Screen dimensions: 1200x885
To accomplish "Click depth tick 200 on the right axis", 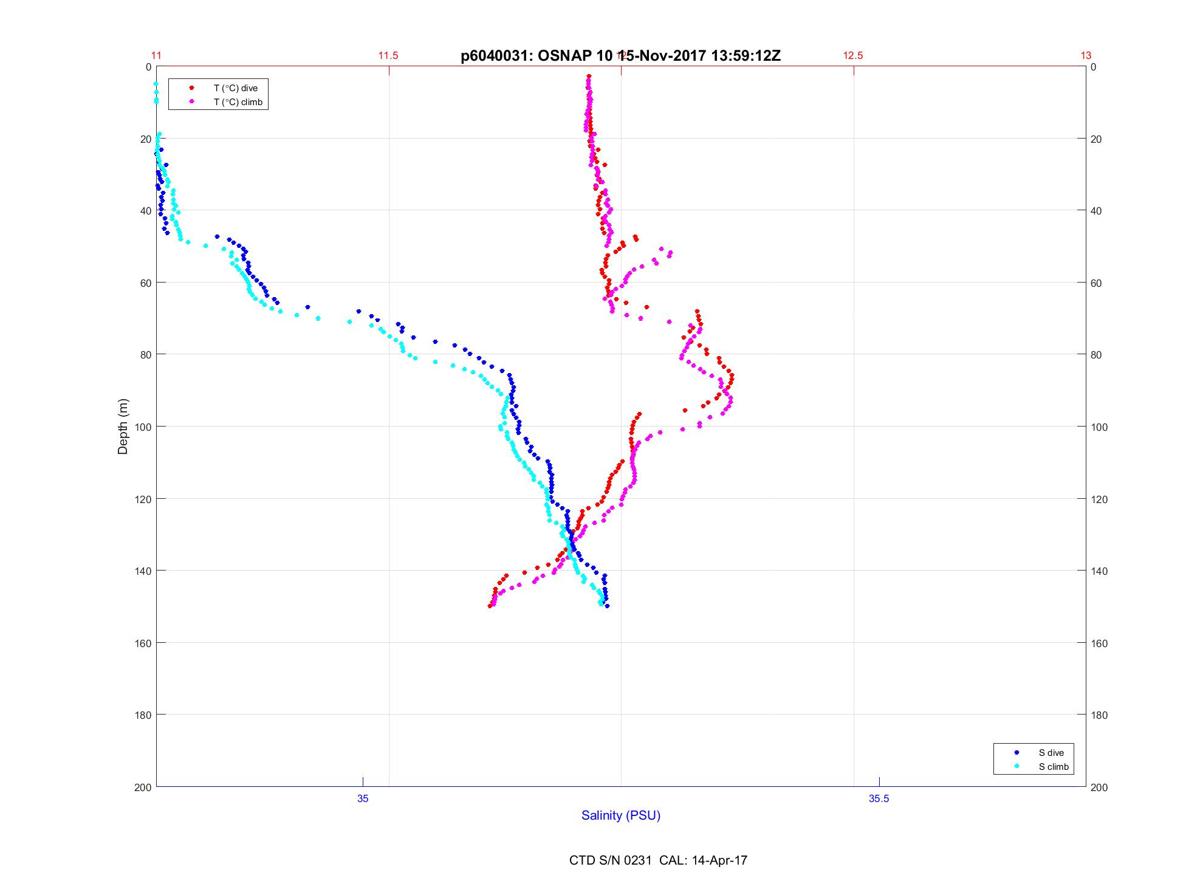I will (1100, 787).
